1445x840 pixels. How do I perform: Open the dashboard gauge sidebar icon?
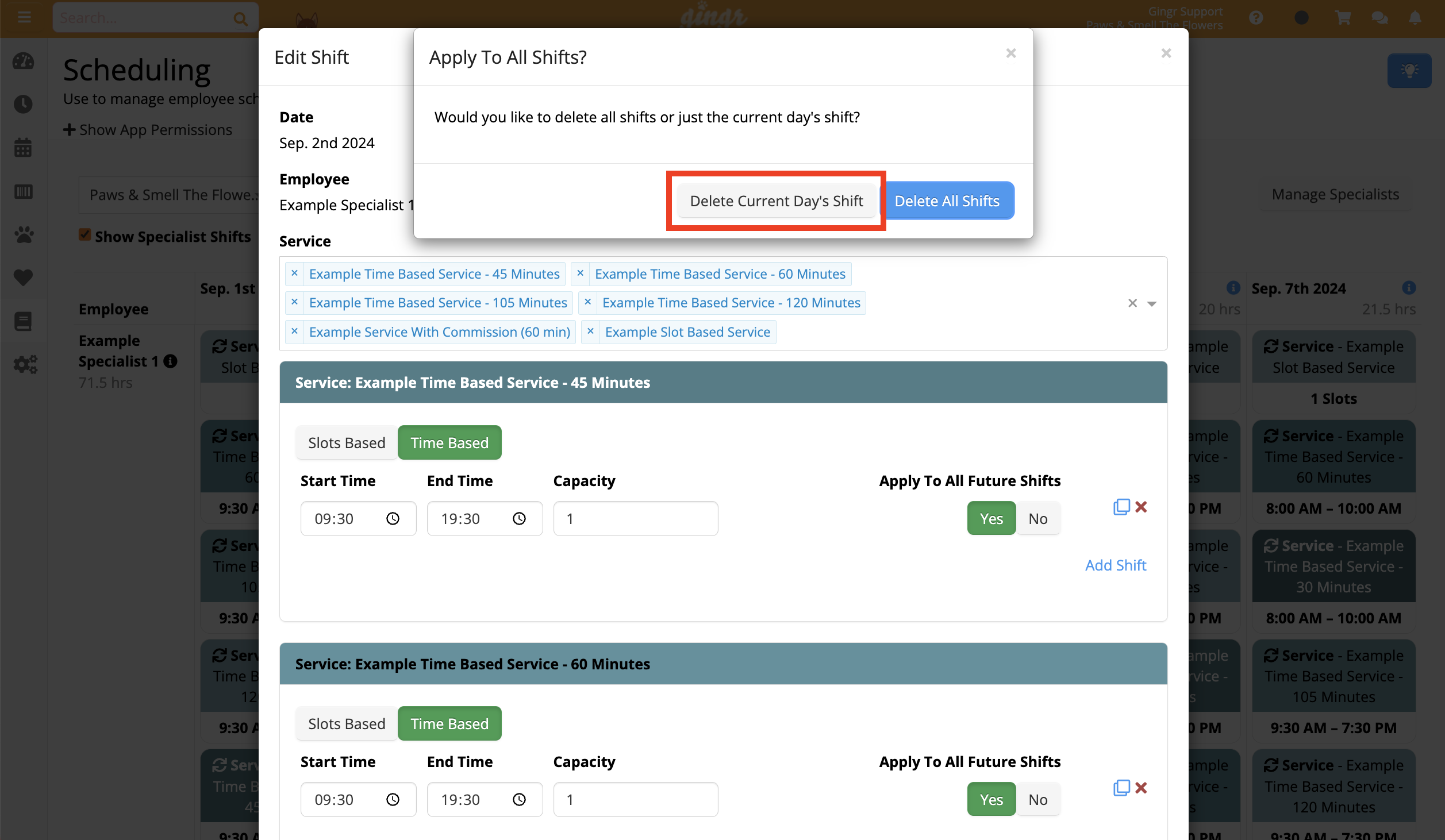click(x=24, y=61)
